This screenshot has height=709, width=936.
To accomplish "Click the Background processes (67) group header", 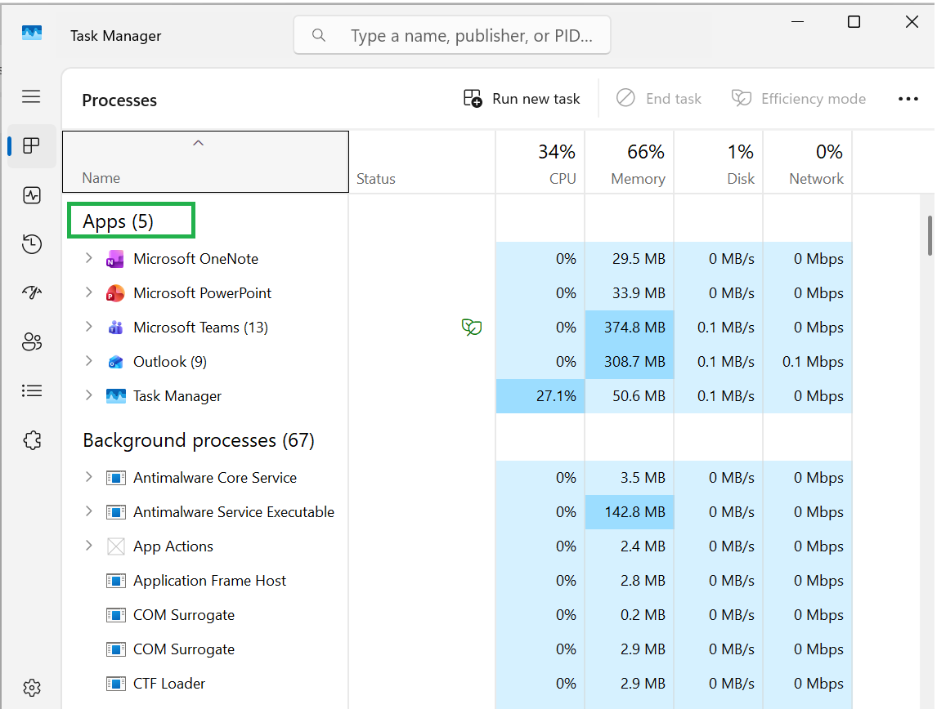I will pos(199,440).
